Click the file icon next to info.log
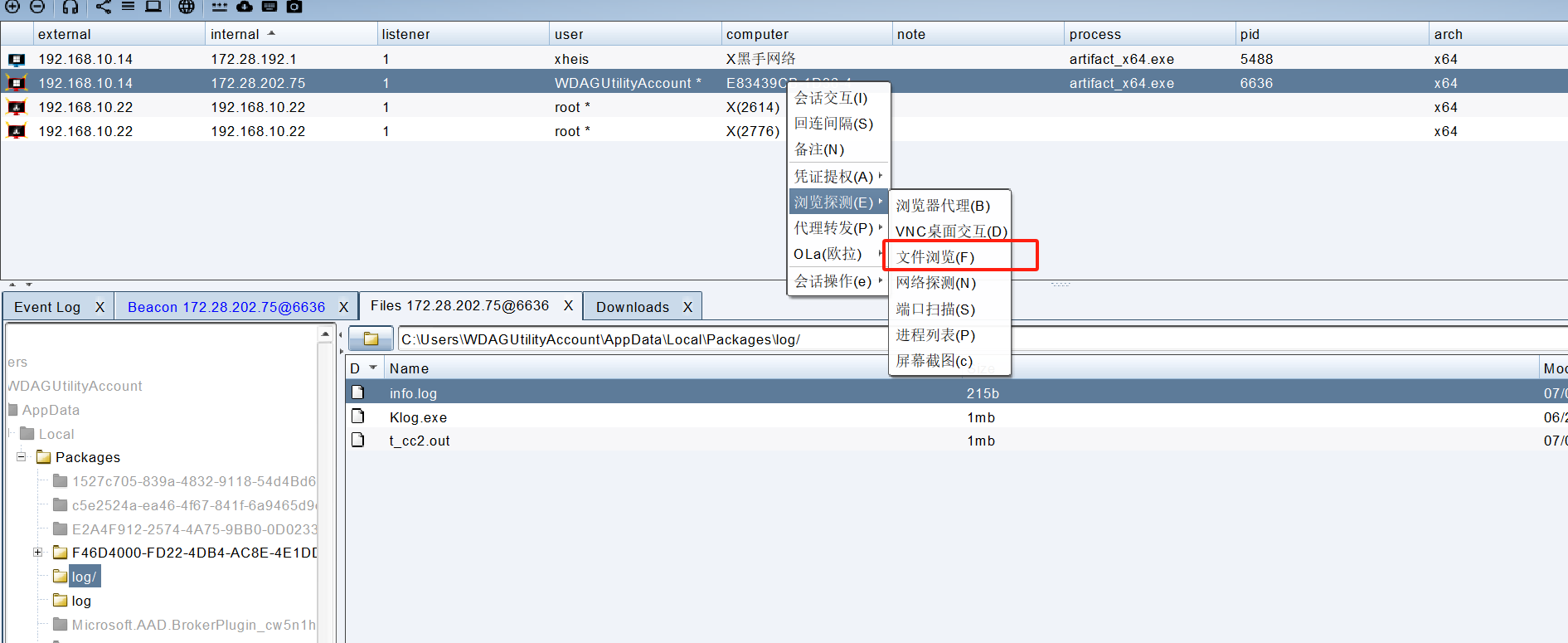 point(357,392)
